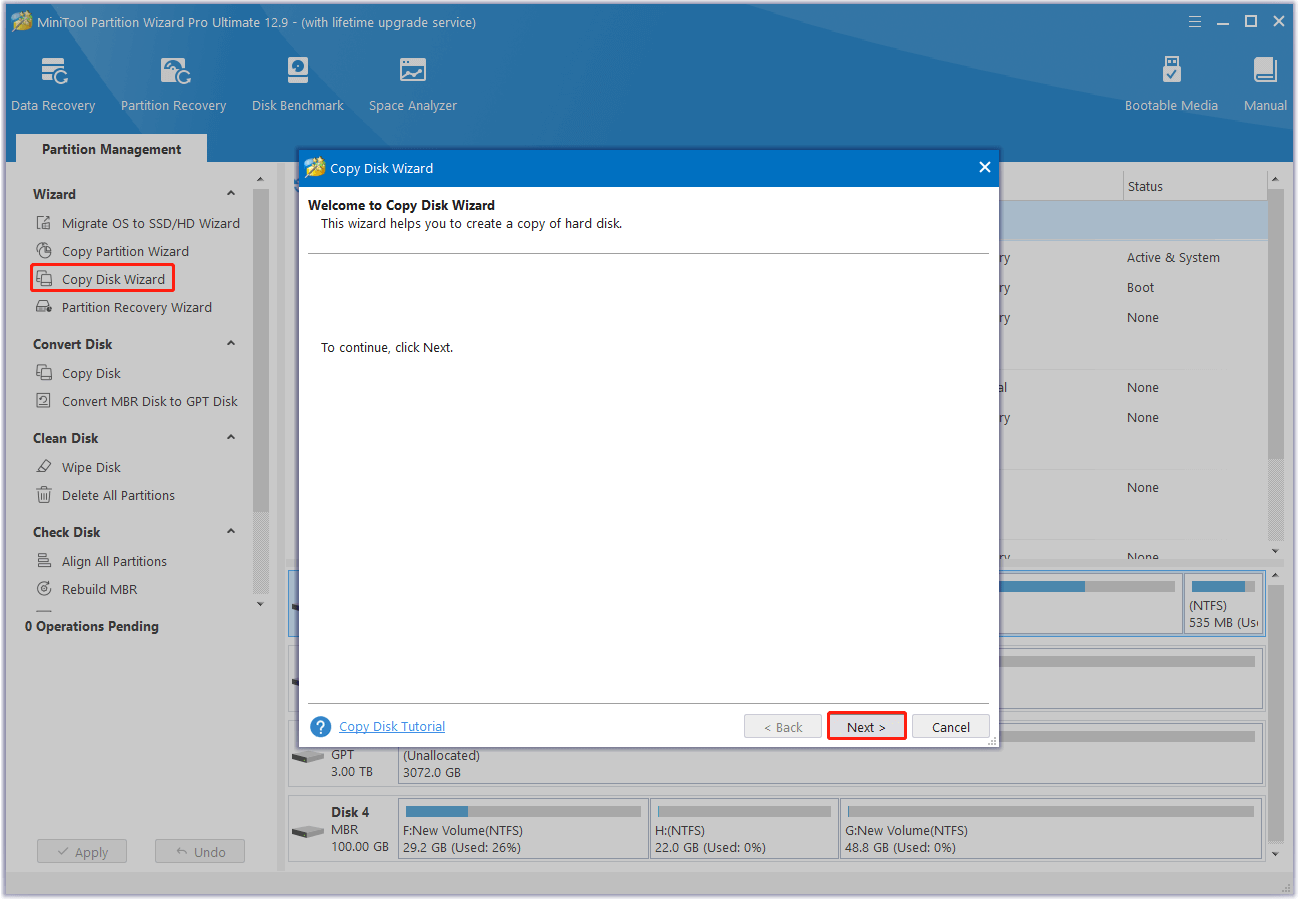Select the H:(NTFS) partition block

tap(745, 828)
